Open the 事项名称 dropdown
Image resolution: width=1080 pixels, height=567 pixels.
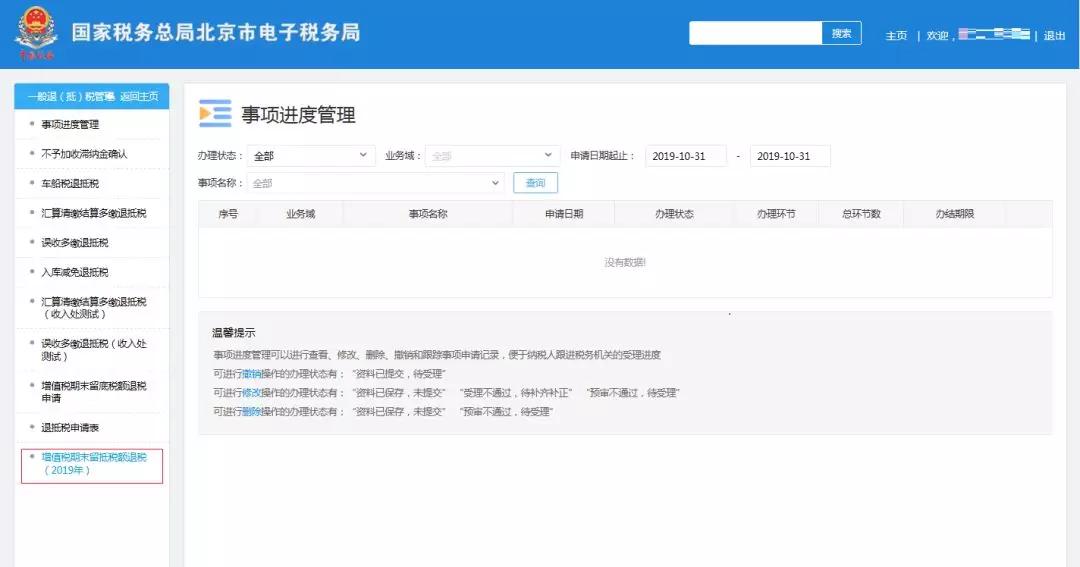pos(375,183)
